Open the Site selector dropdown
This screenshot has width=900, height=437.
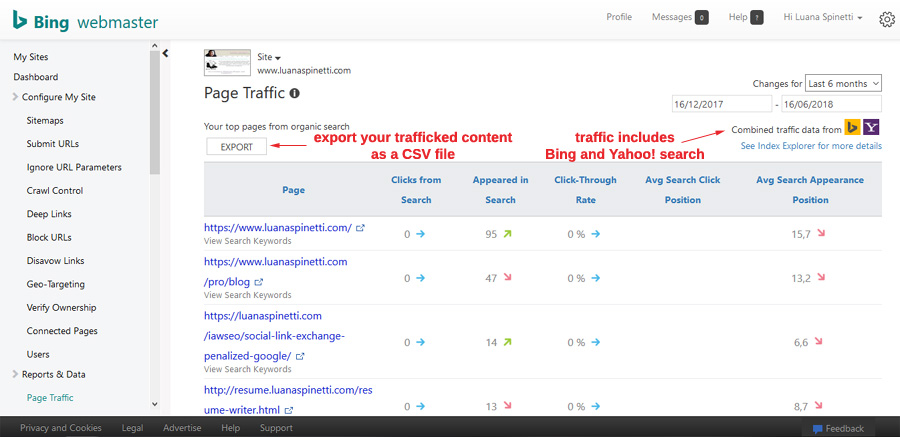[x=269, y=57]
